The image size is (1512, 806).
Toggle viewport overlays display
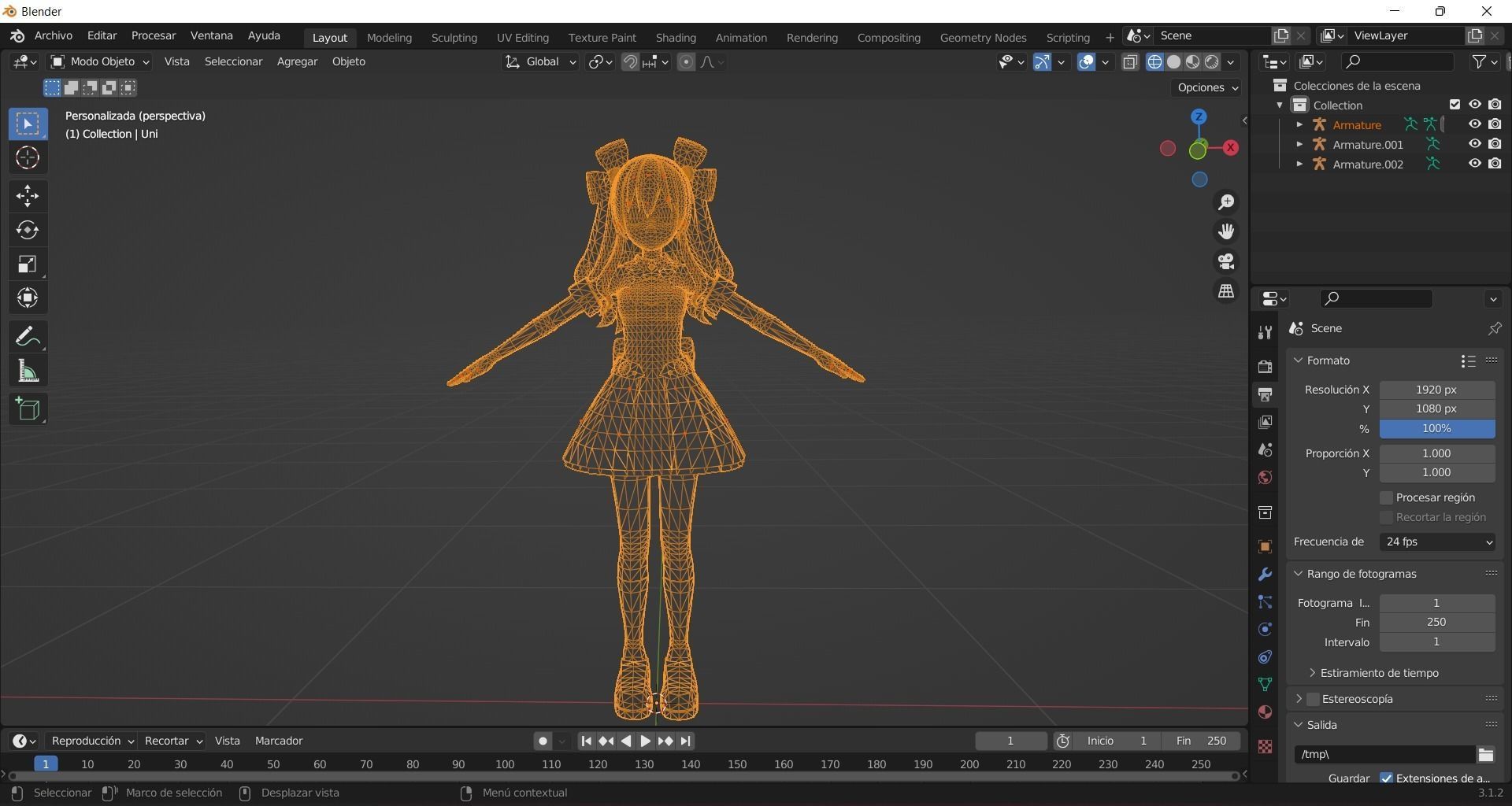(1086, 62)
